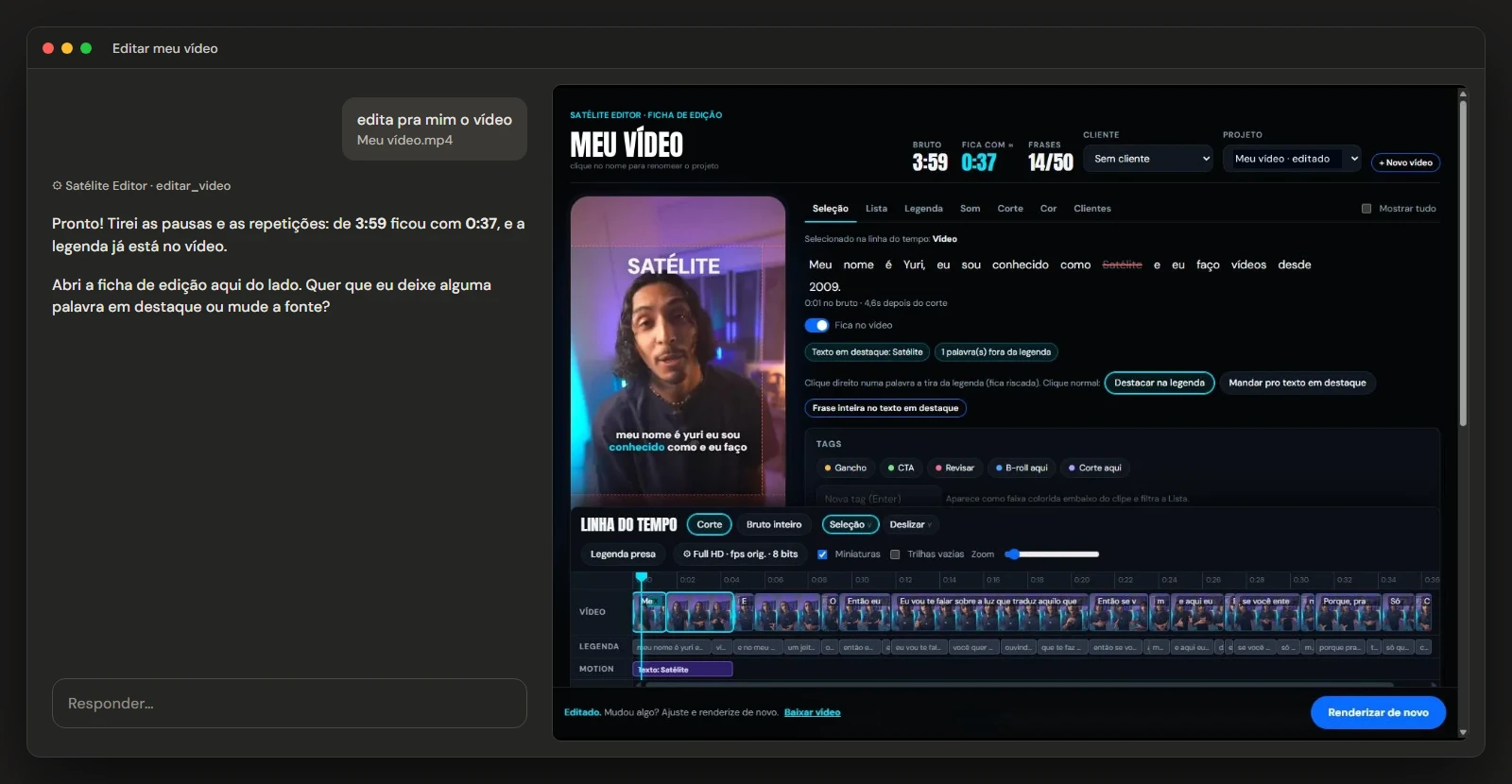Select caption segment você quer...
1512x784 pixels.
click(x=973, y=647)
